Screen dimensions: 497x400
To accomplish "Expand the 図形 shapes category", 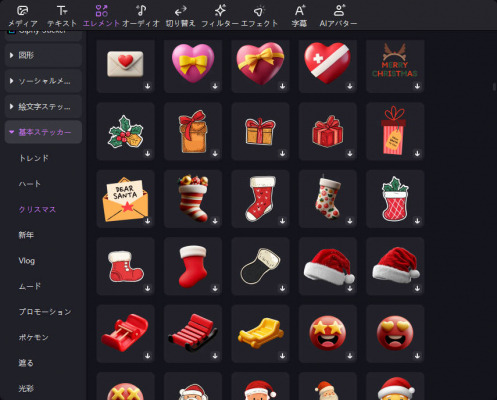I will 43,55.
